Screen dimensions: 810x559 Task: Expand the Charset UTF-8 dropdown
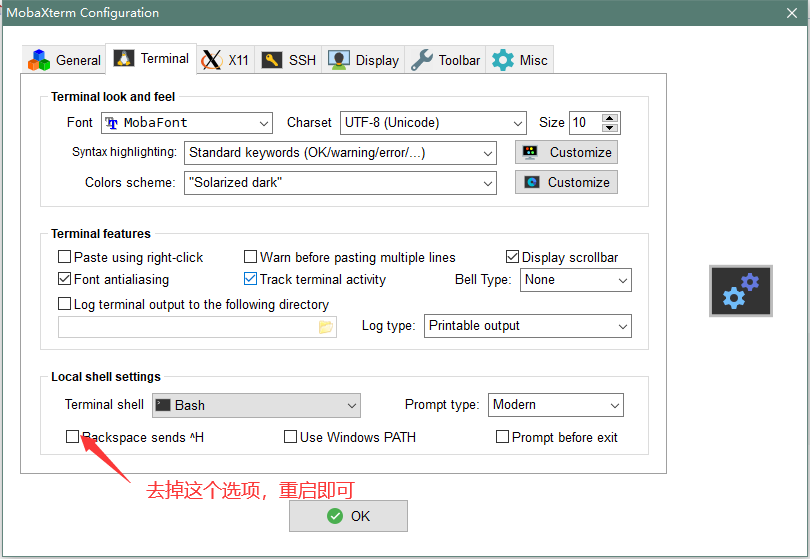[433, 123]
